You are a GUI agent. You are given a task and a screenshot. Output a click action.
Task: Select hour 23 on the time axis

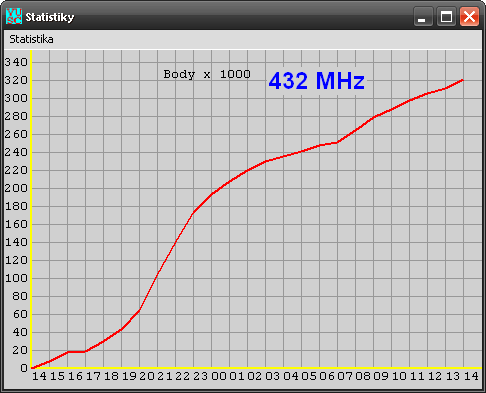click(x=201, y=376)
